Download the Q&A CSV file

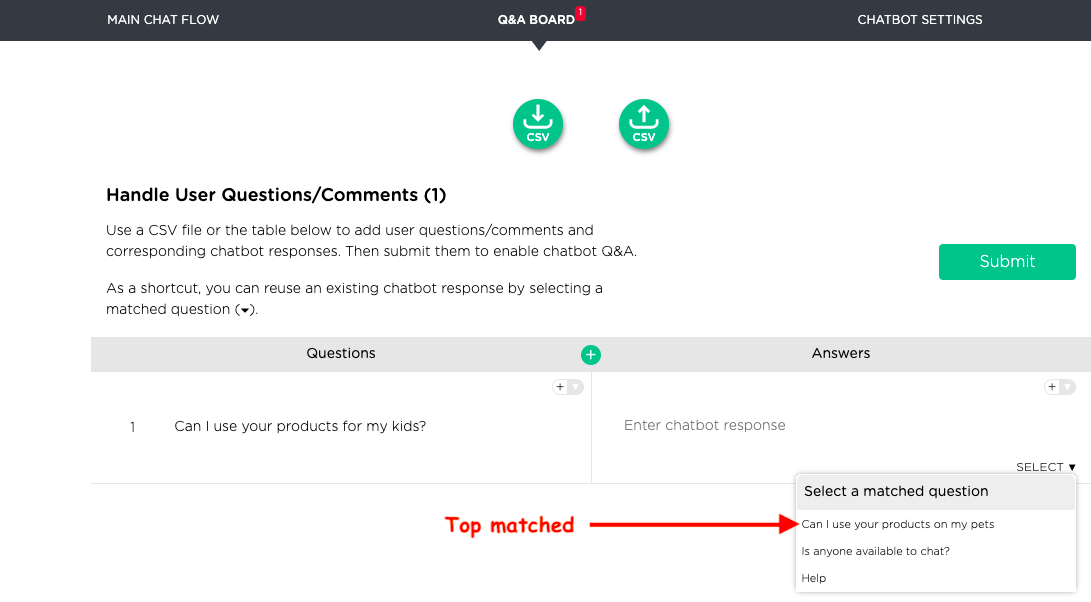click(538, 125)
